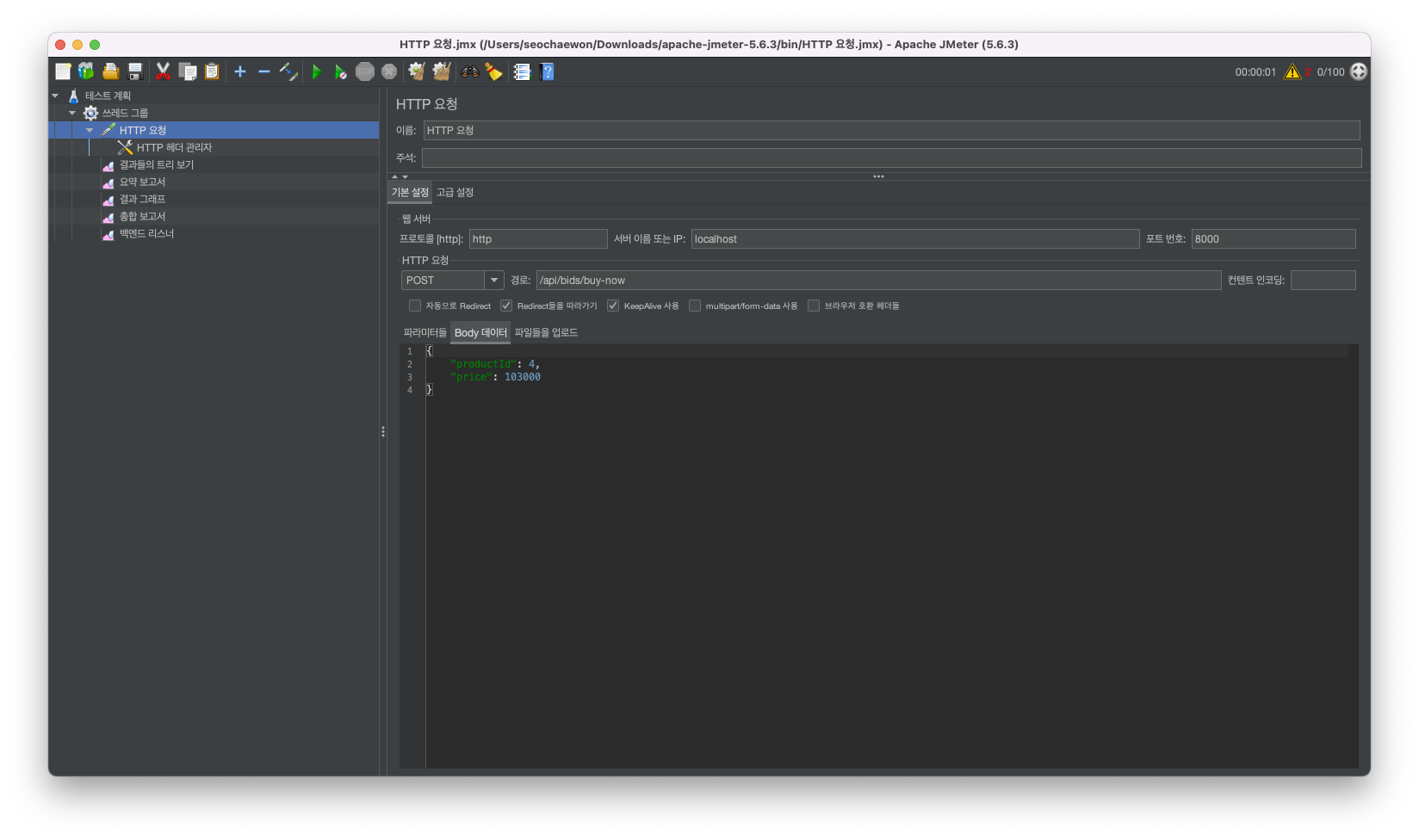The width and height of the screenshot is (1419, 840).
Task: Select 백엔드 리스너 tree item
Action: point(146,233)
